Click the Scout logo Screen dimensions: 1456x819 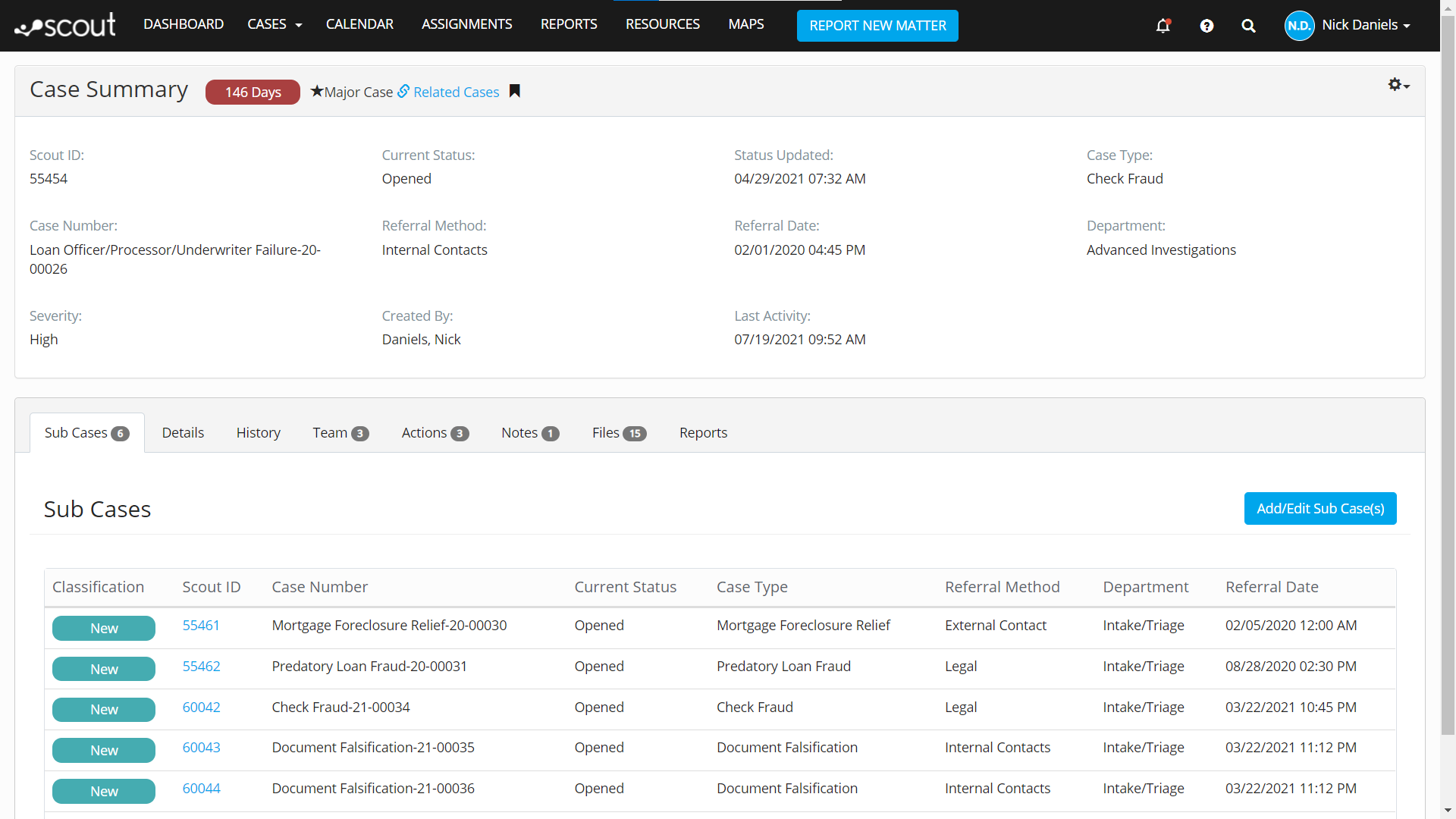point(66,26)
